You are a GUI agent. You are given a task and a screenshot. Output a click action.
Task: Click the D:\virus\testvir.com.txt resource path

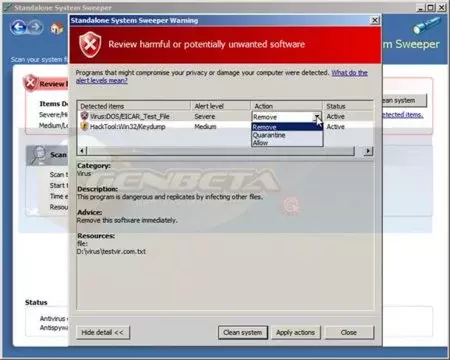[x=111, y=251]
